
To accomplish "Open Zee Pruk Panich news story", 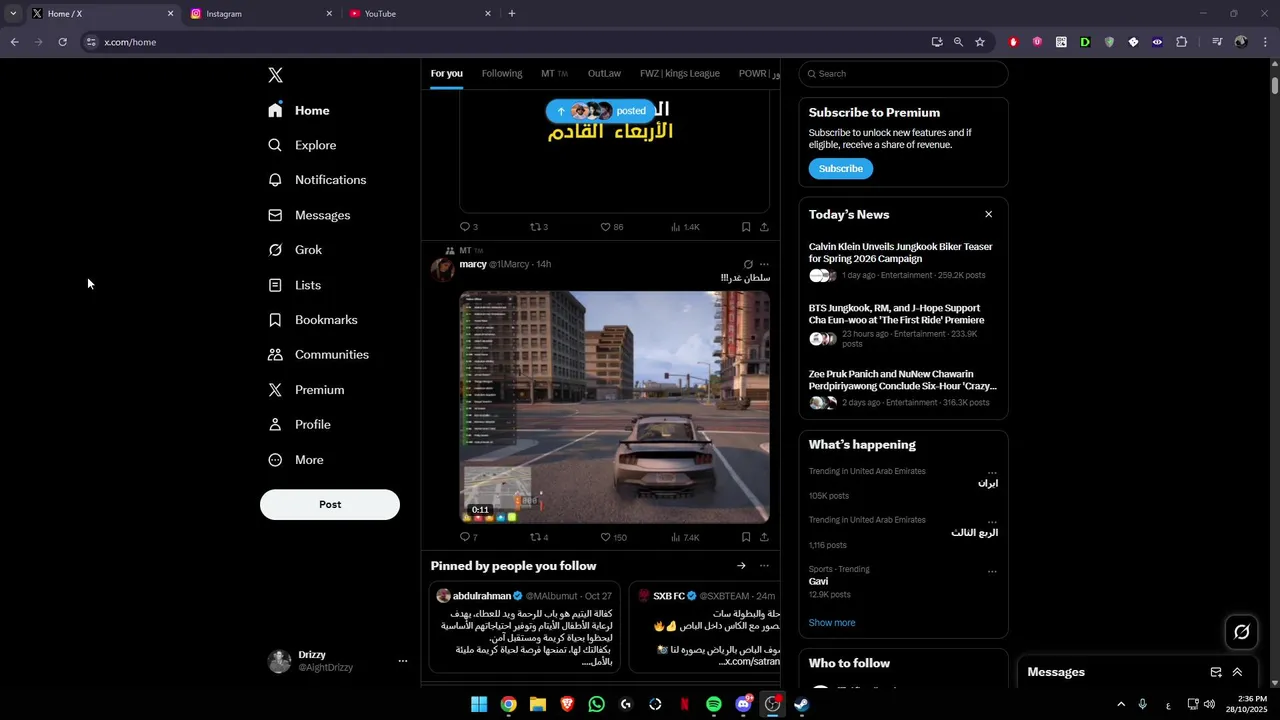I will click(x=903, y=388).
